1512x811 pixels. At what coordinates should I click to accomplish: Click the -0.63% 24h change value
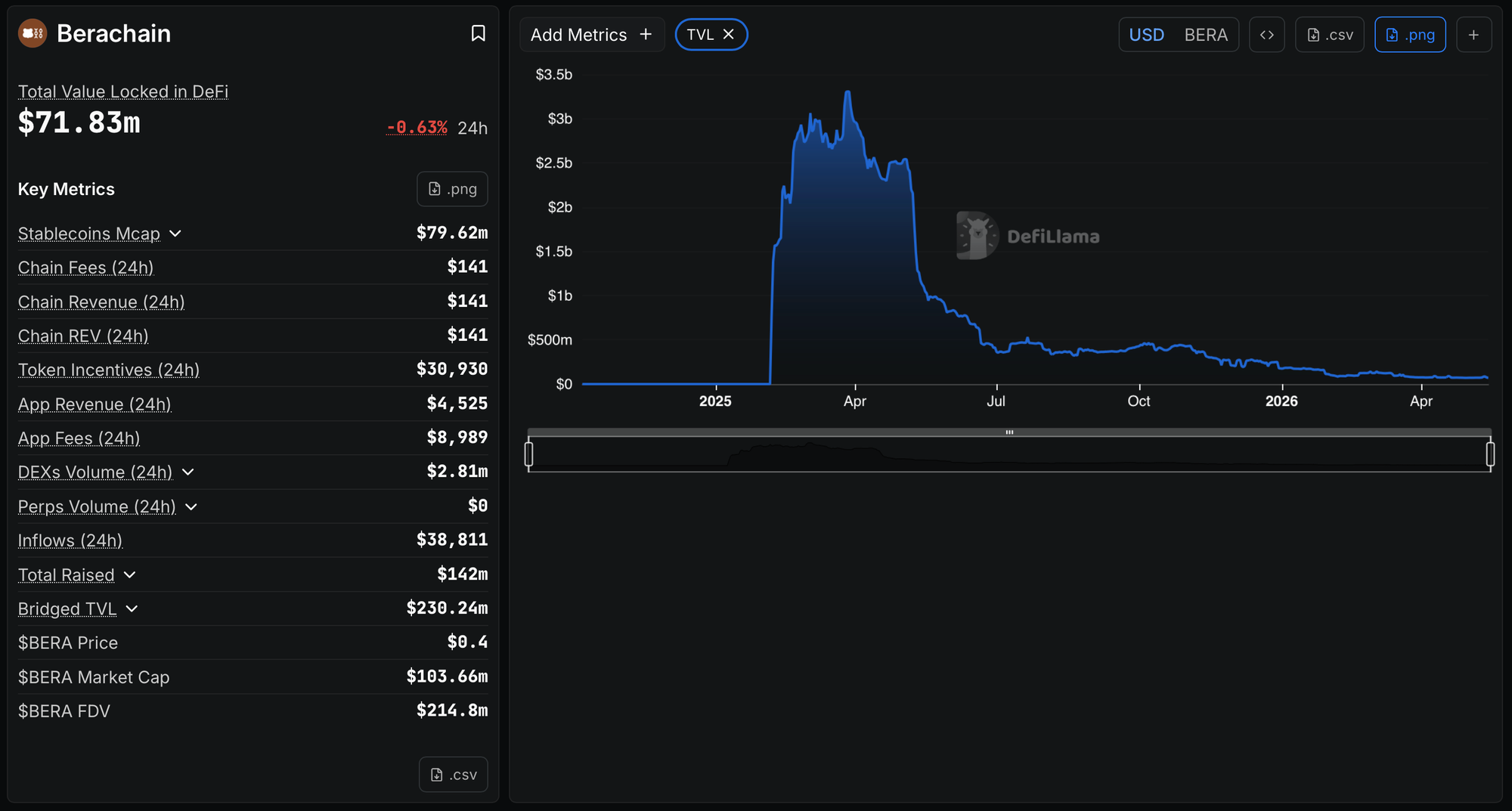tap(417, 128)
